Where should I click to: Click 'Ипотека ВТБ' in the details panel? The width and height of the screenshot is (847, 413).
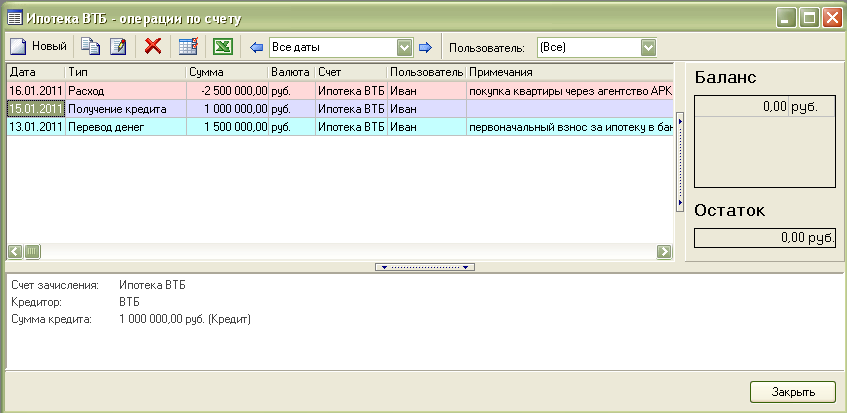tap(152, 285)
